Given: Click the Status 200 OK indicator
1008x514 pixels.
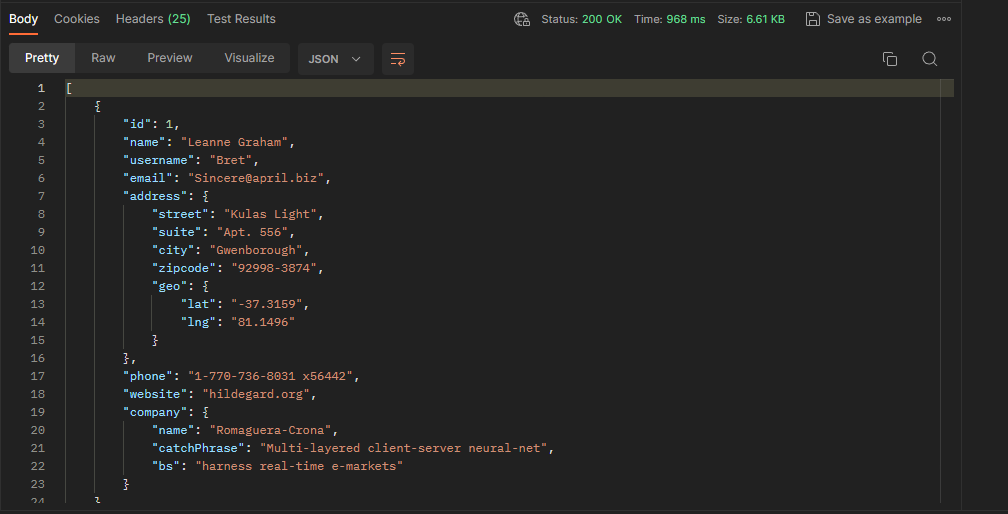Looking at the screenshot, I should 581,19.
